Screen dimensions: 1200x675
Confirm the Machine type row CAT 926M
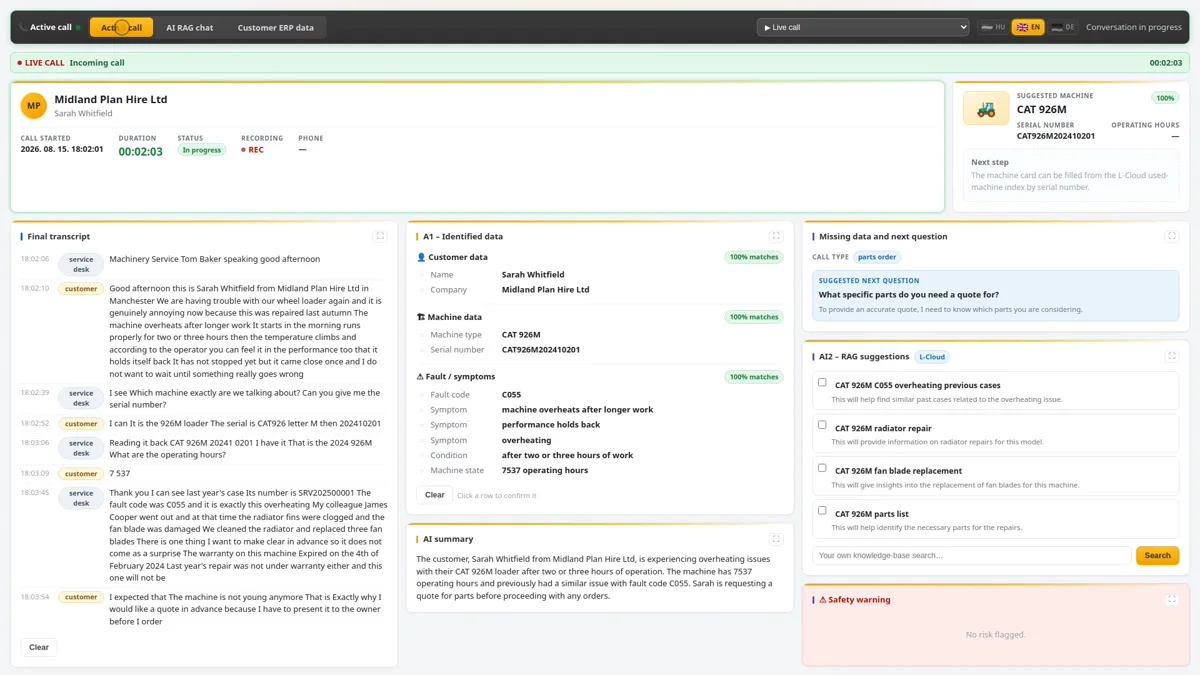coord(600,335)
